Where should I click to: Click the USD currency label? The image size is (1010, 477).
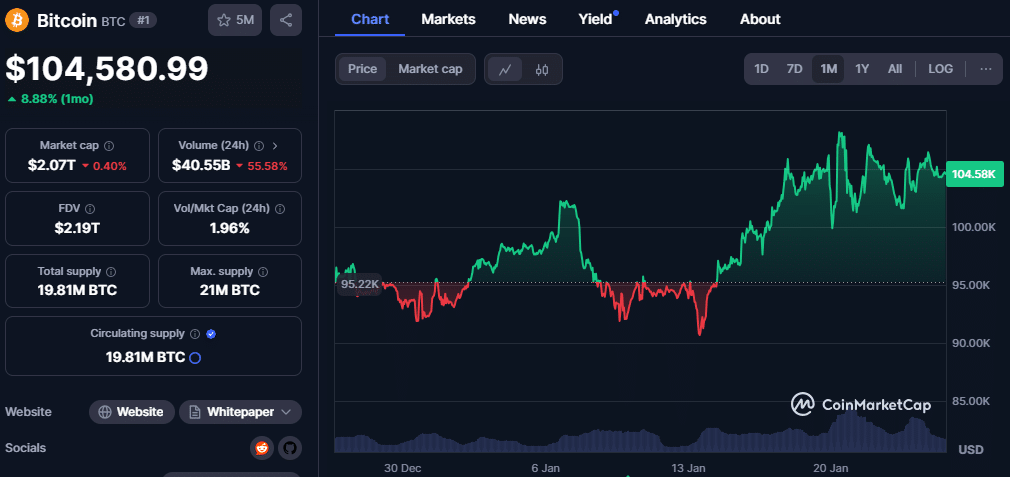click(x=971, y=449)
